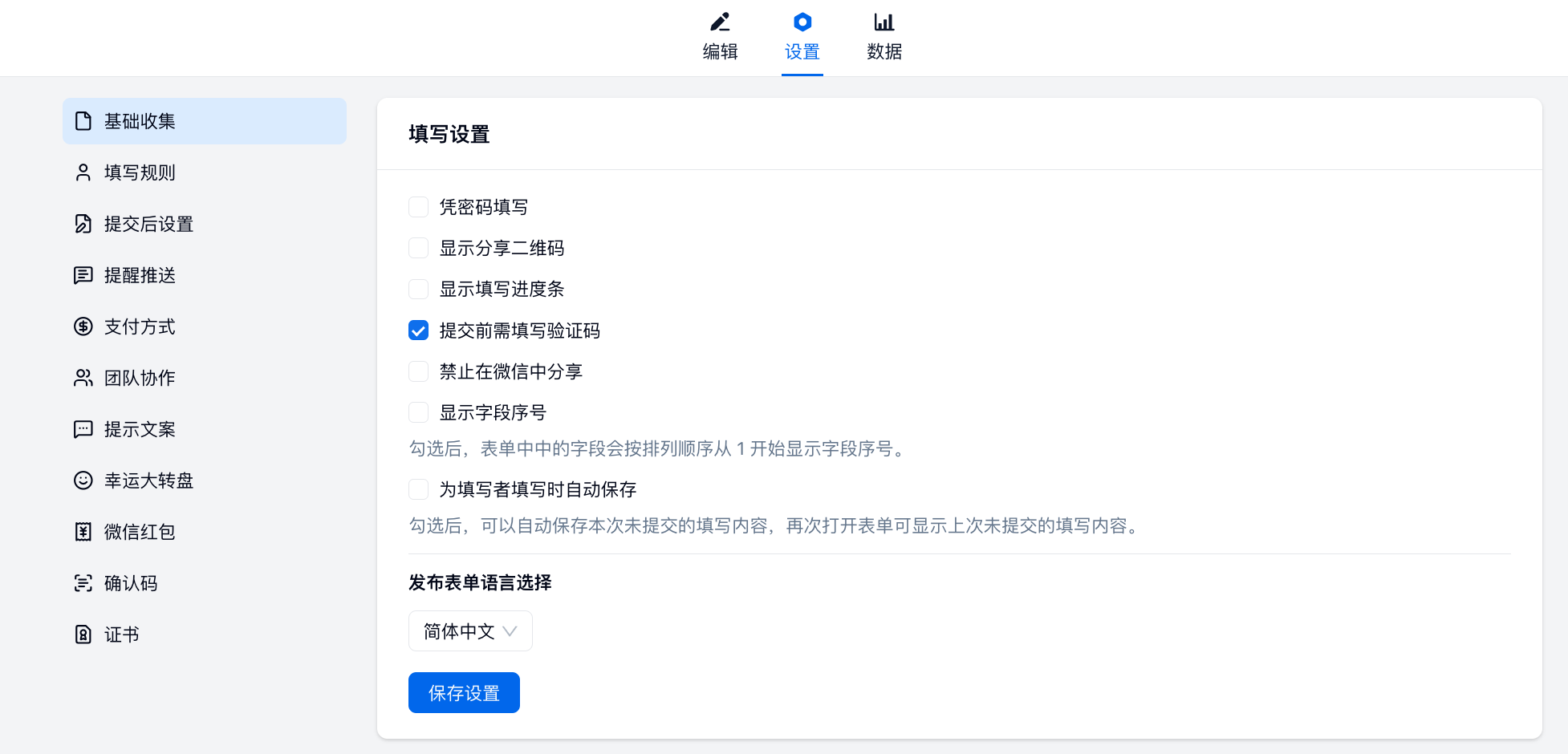Screen dimensions: 1568x754
Task: Enable the 凭密码填写 checkbox
Action: tap(419, 207)
